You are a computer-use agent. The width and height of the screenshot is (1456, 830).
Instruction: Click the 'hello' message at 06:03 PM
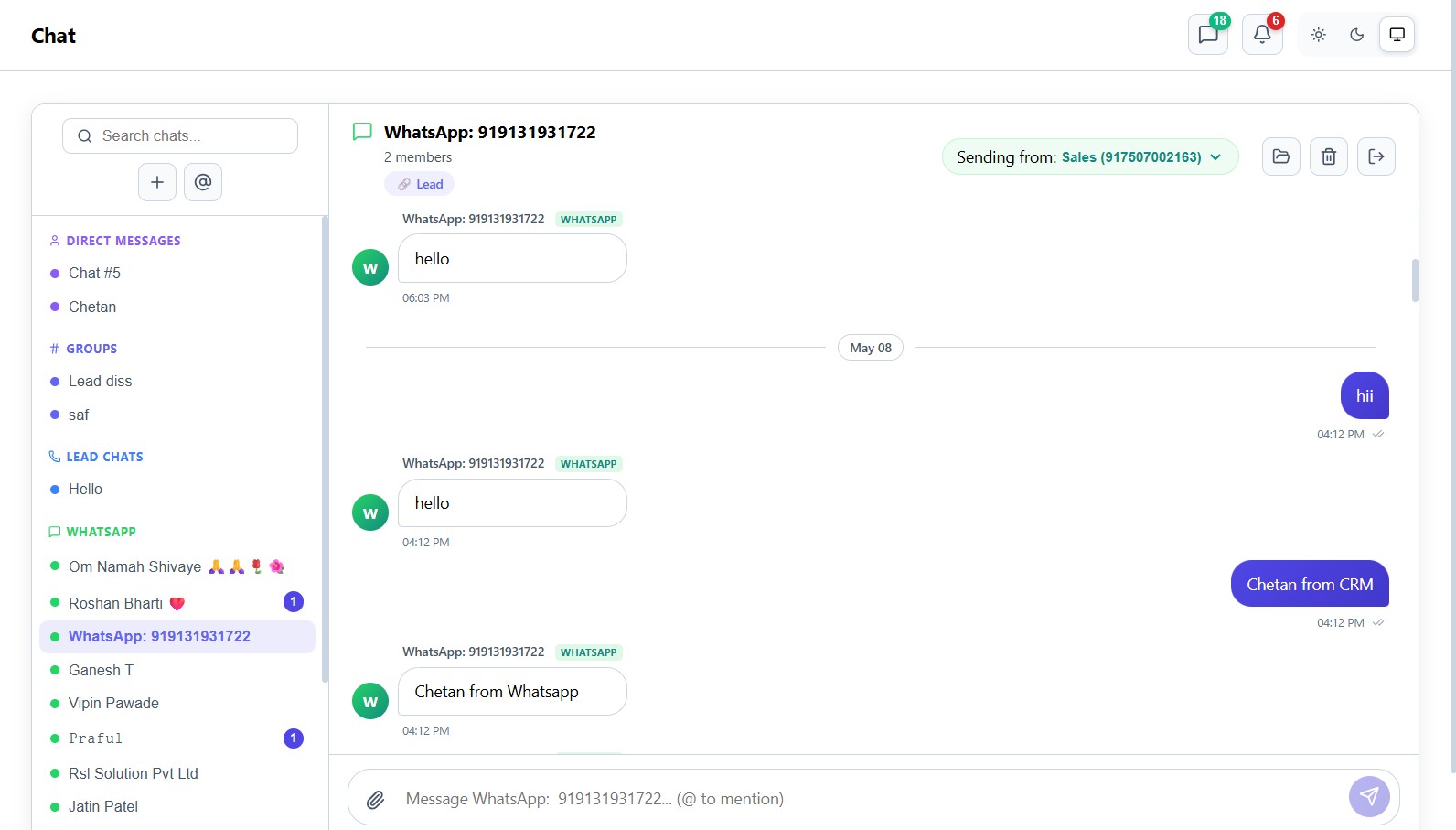coord(512,258)
